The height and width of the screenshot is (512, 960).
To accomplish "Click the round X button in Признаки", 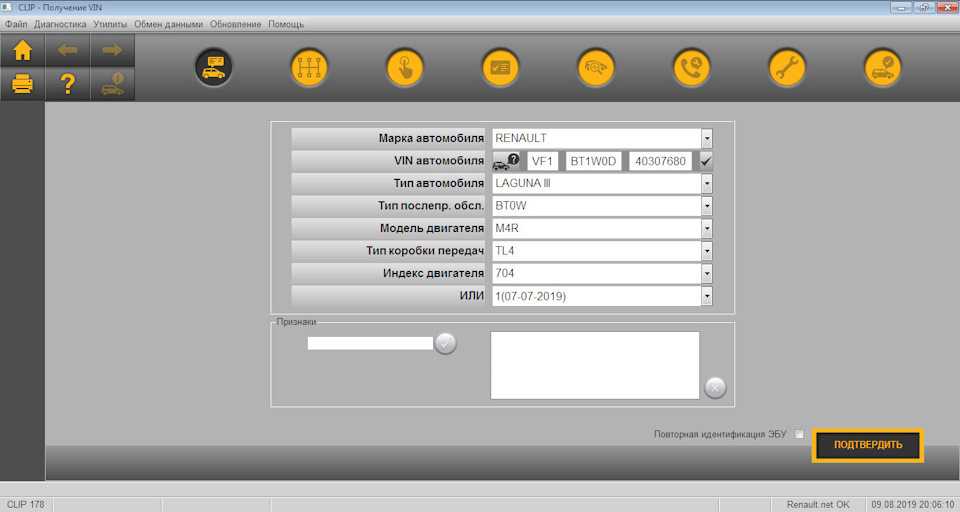I will (x=715, y=388).
